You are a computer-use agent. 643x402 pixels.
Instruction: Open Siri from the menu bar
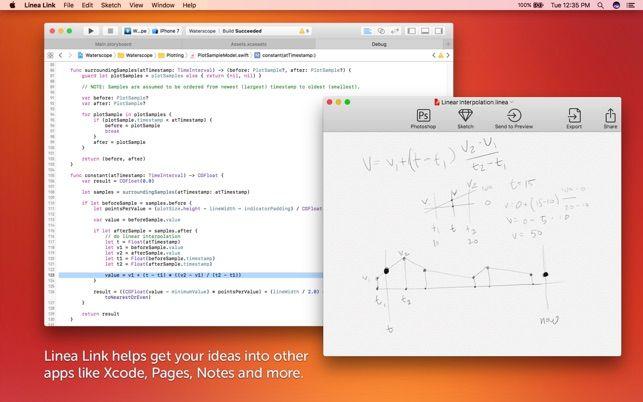pyautogui.click(x=616, y=5)
